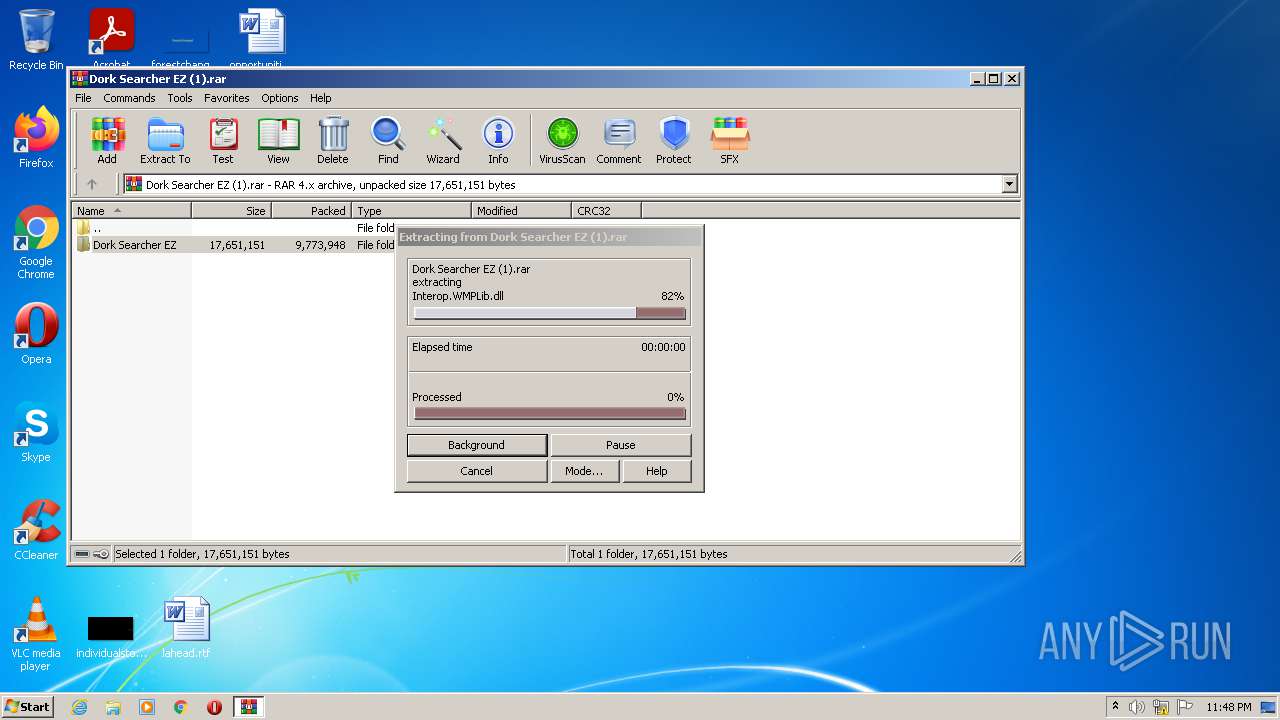
Task: Open File Explorer taskbar icon
Action: coord(113,707)
